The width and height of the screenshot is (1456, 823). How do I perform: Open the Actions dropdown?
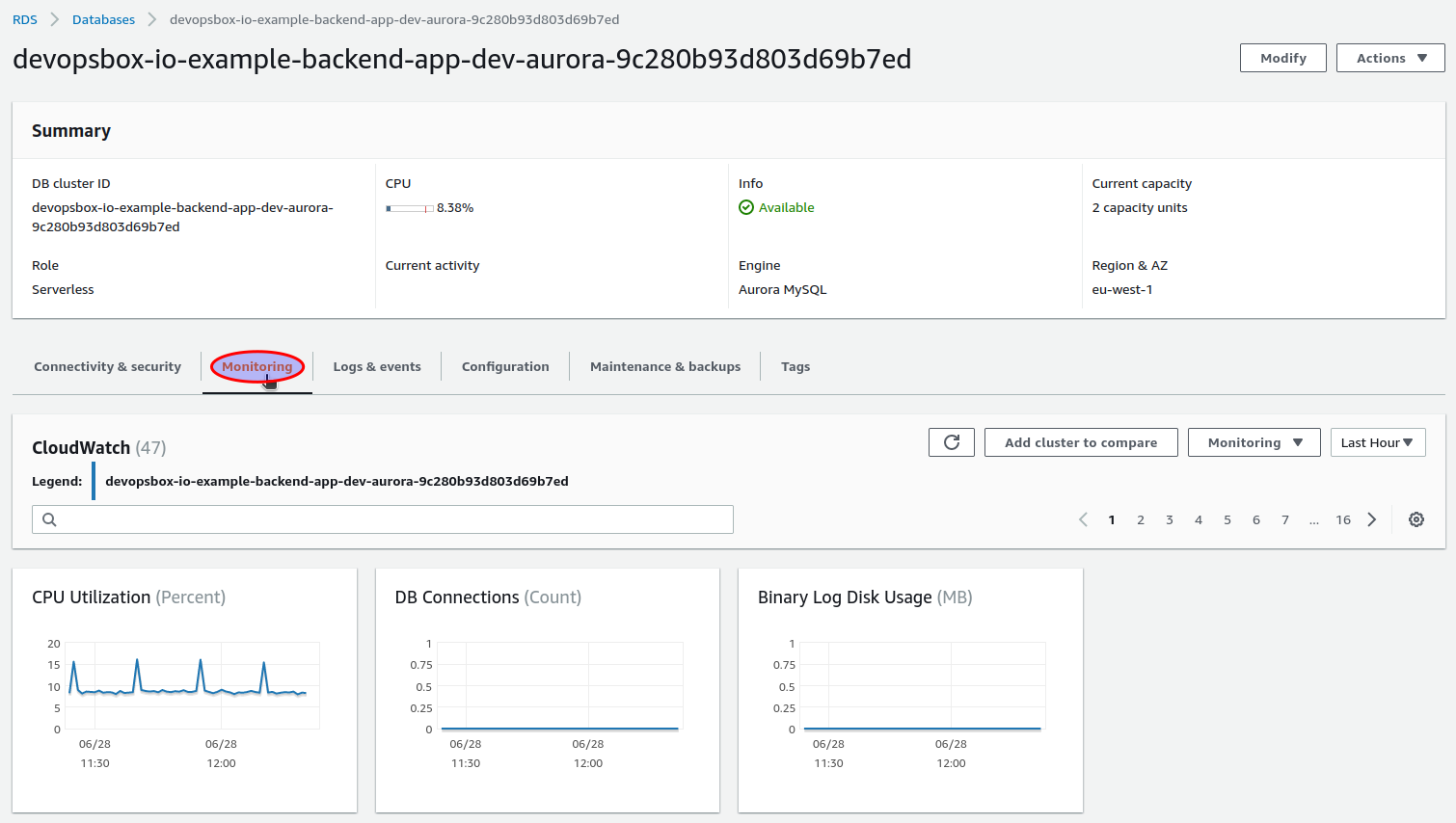click(x=1389, y=58)
